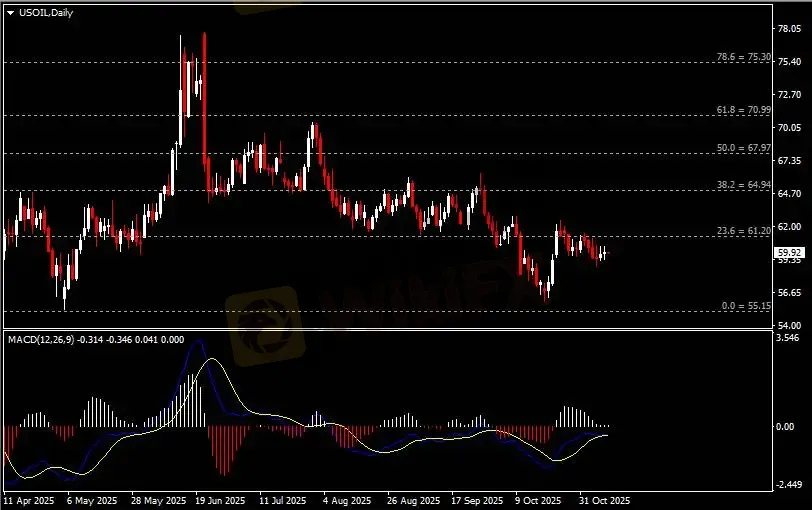812x510 pixels.
Task: Click the 4 Aug 2025 date marker
Action: [346, 499]
